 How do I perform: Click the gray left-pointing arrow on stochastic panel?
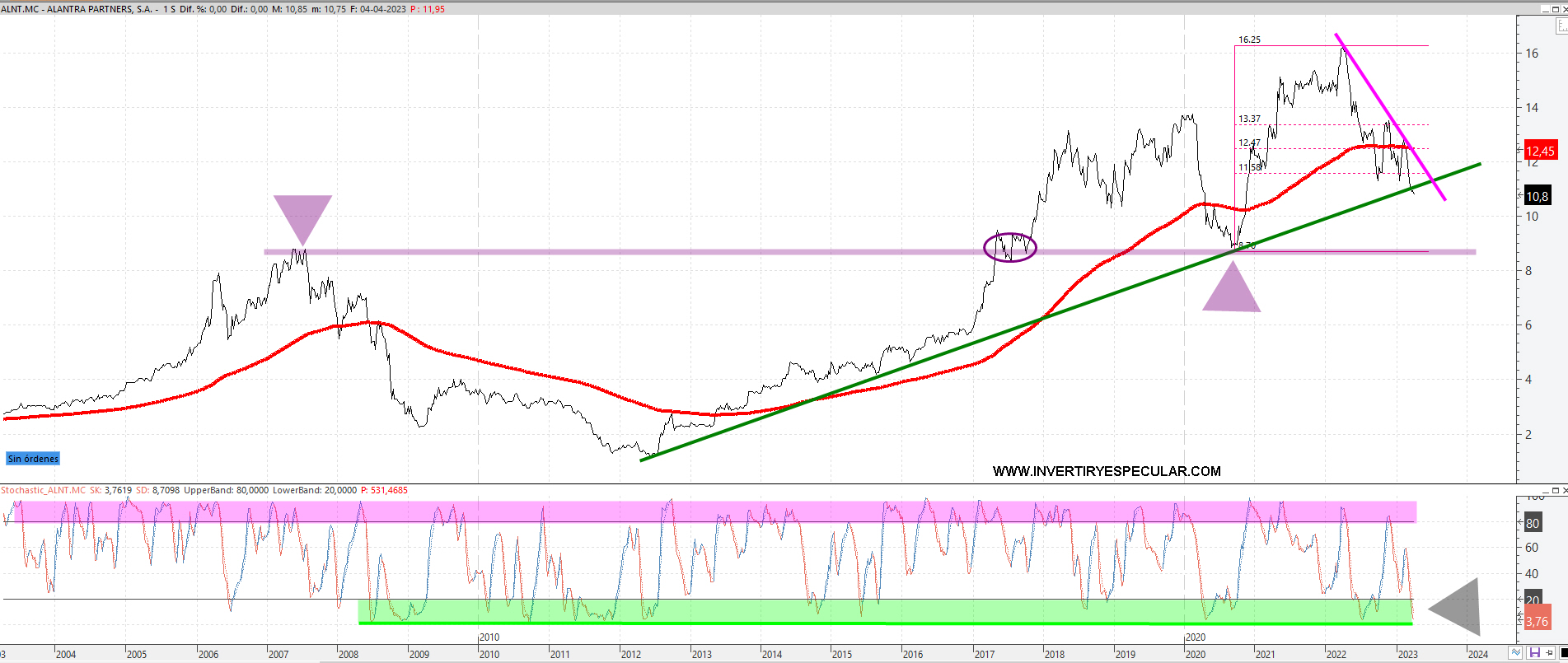pyautogui.click(x=1458, y=608)
